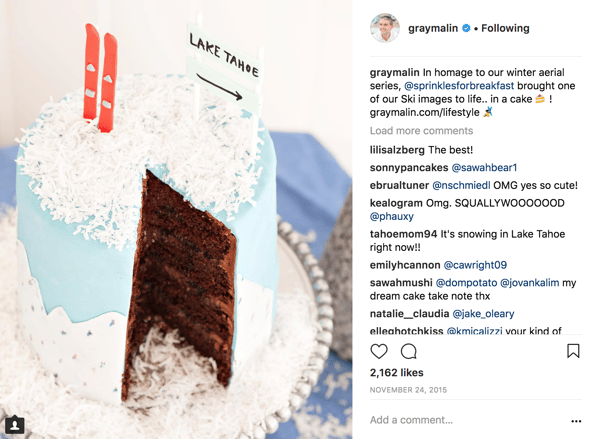Open graymalin username in header
The height and width of the screenshot is (439, 600).
(433, 28)
